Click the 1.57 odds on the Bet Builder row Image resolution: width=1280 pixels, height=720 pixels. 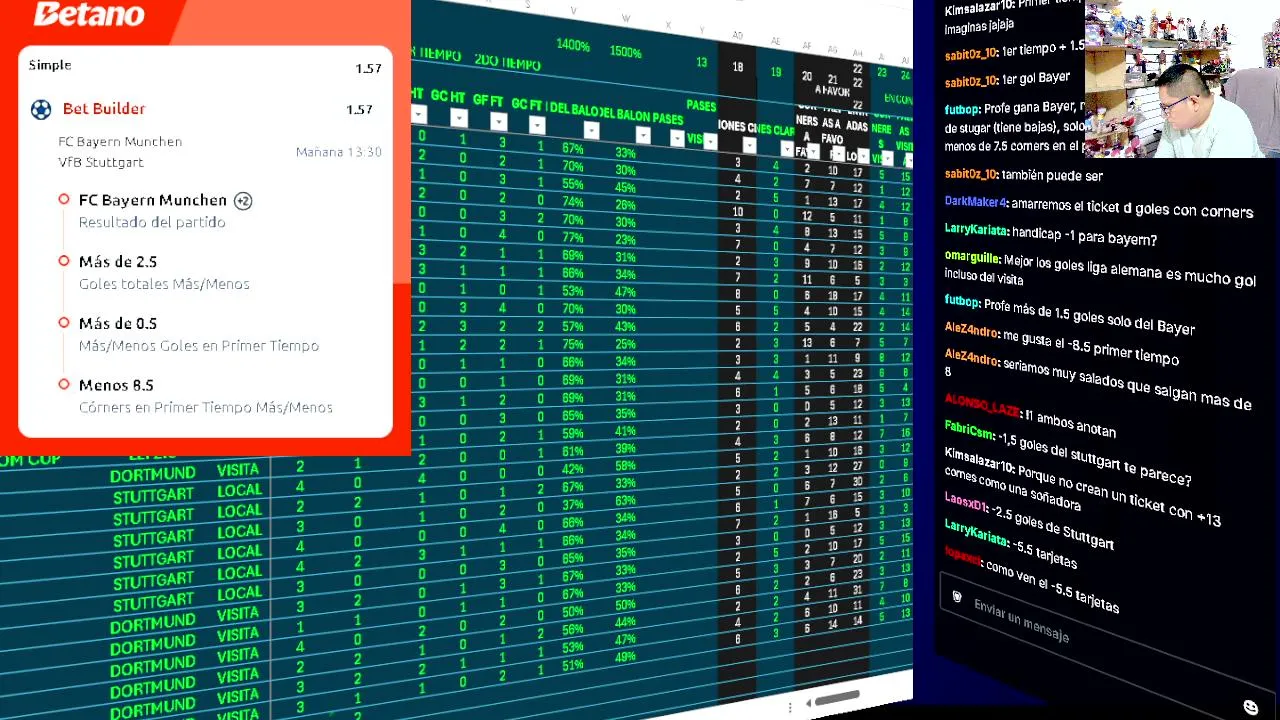point(359,109)
